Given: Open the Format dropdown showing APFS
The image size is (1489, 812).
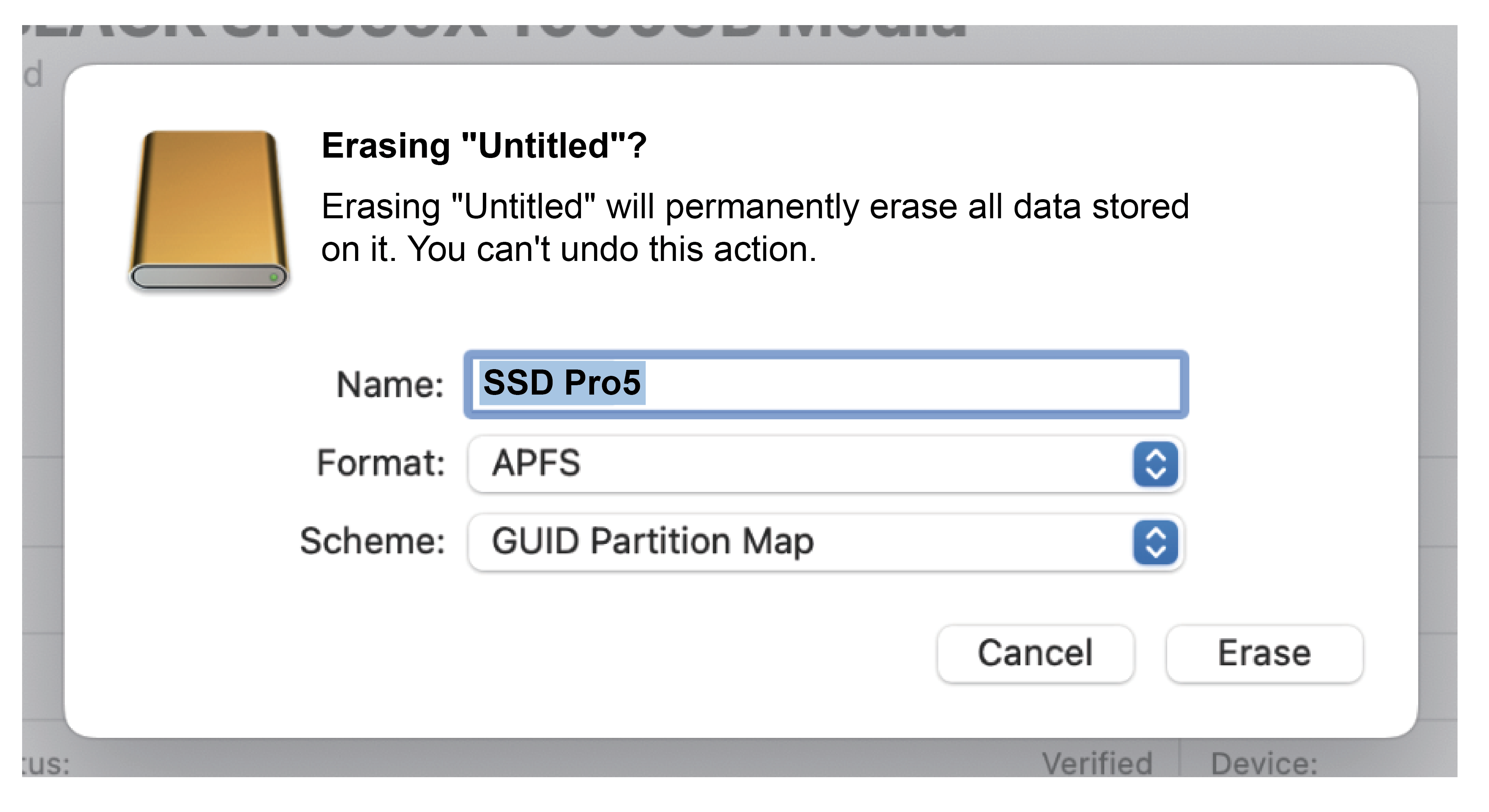Looking at the screenshot, I should [x=798, y=464].
